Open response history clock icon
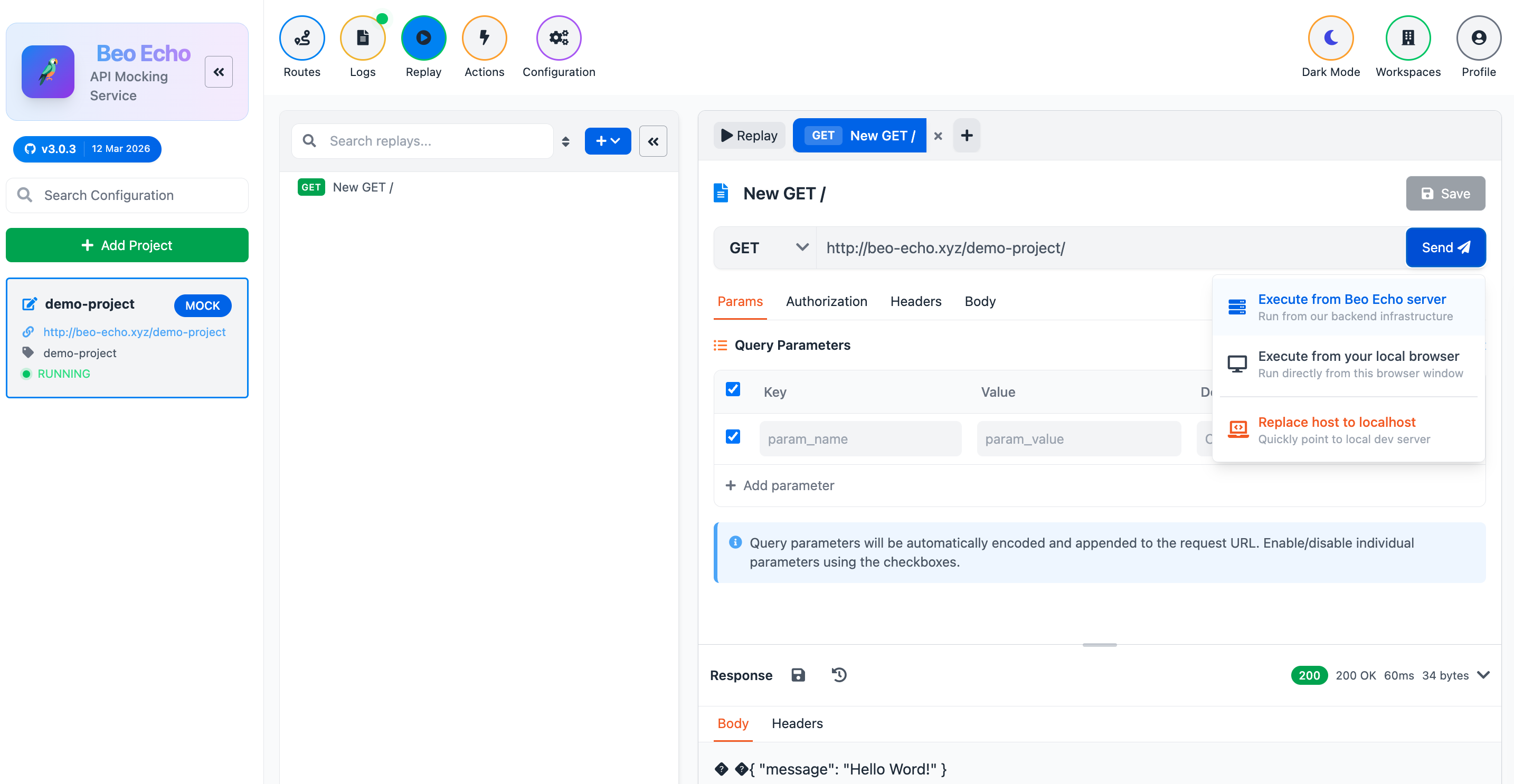Viewport: 1514px width, 784px height. tap(839, 675)
